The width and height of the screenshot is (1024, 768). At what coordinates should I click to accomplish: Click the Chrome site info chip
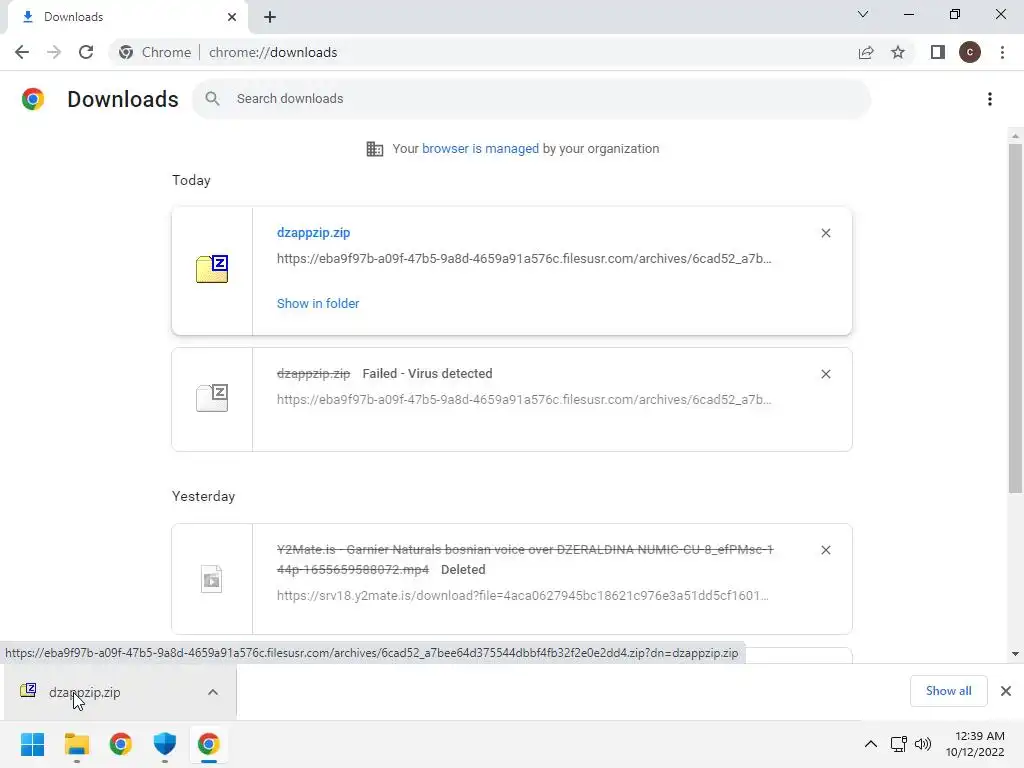[x=155, y=52]
